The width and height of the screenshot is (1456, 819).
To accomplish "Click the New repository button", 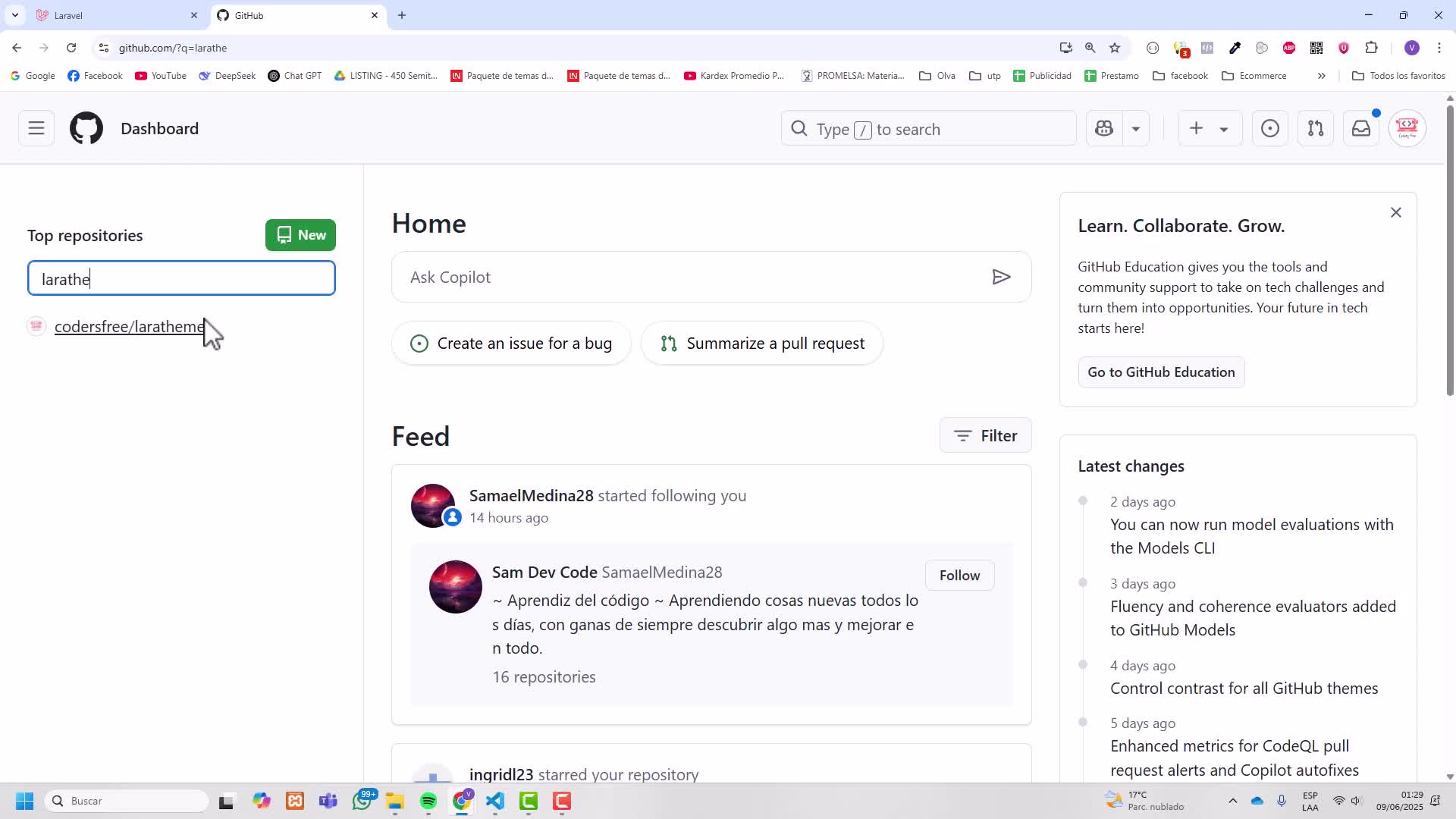I will click(x=300, y=235).
